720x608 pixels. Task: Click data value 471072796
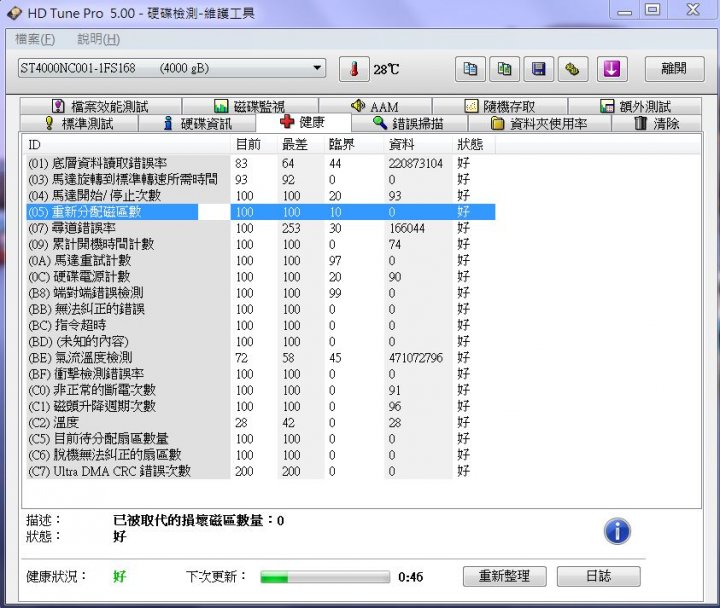[416, 358]
